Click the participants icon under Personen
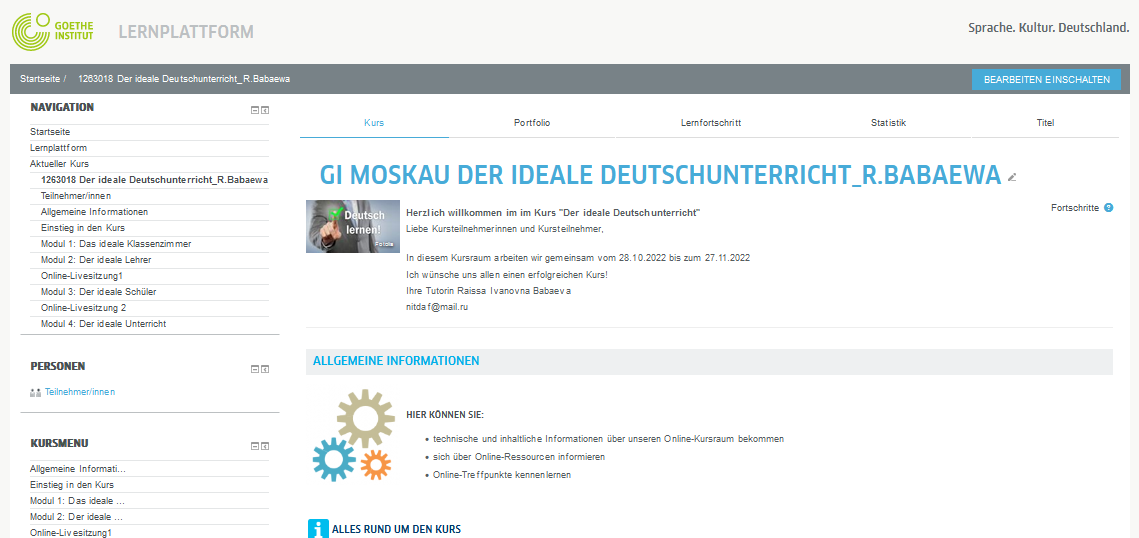1139x538 pixels. tap(35, 393)
